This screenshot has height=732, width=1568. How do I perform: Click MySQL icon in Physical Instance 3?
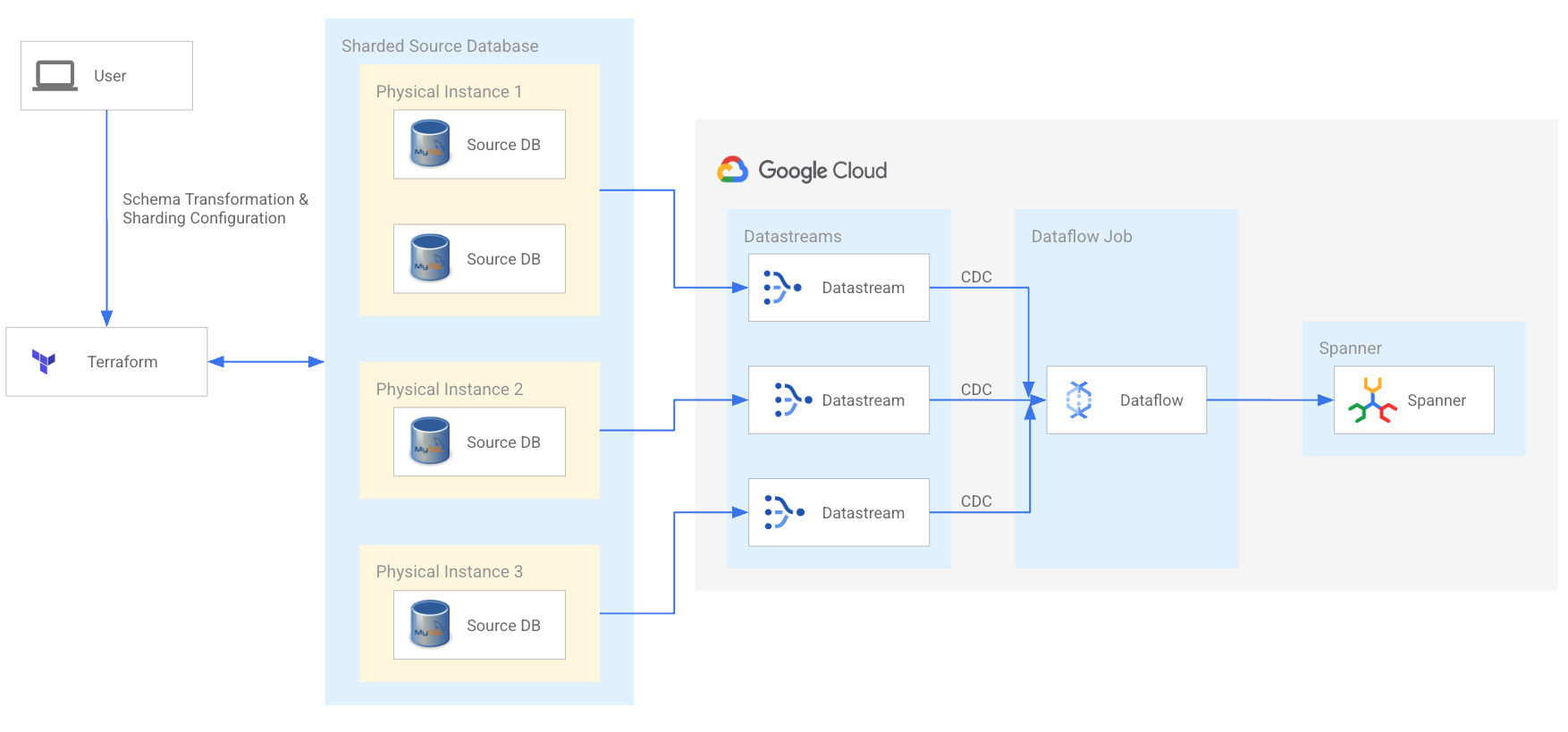pos(430,624)
